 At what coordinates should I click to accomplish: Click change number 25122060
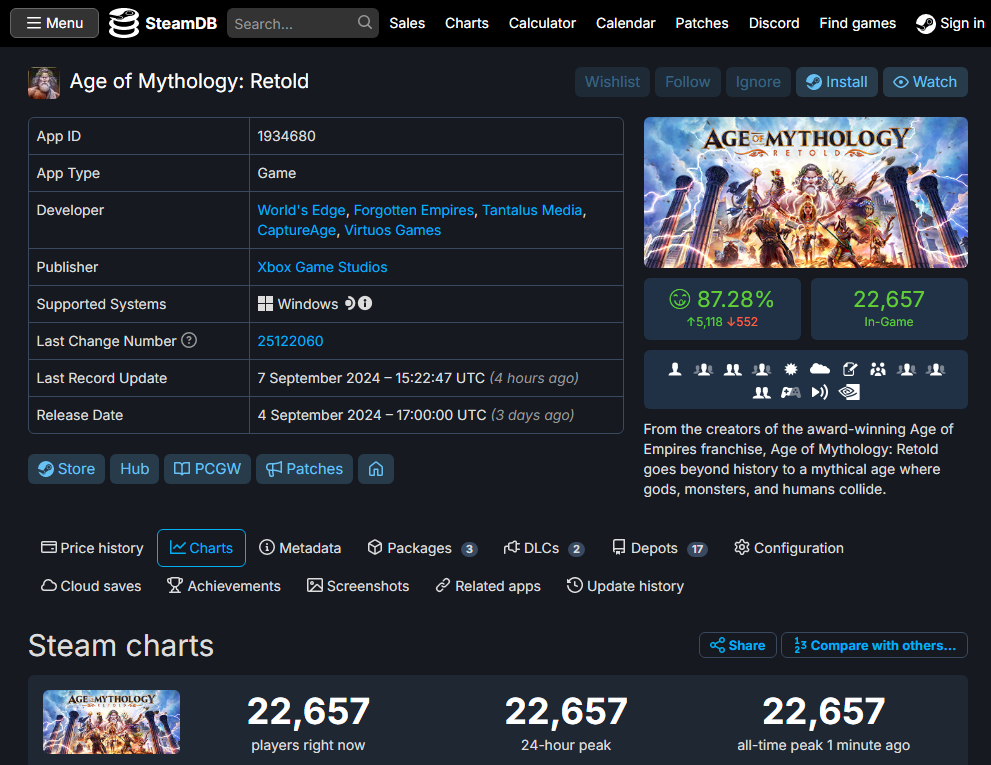pos(290,340)
